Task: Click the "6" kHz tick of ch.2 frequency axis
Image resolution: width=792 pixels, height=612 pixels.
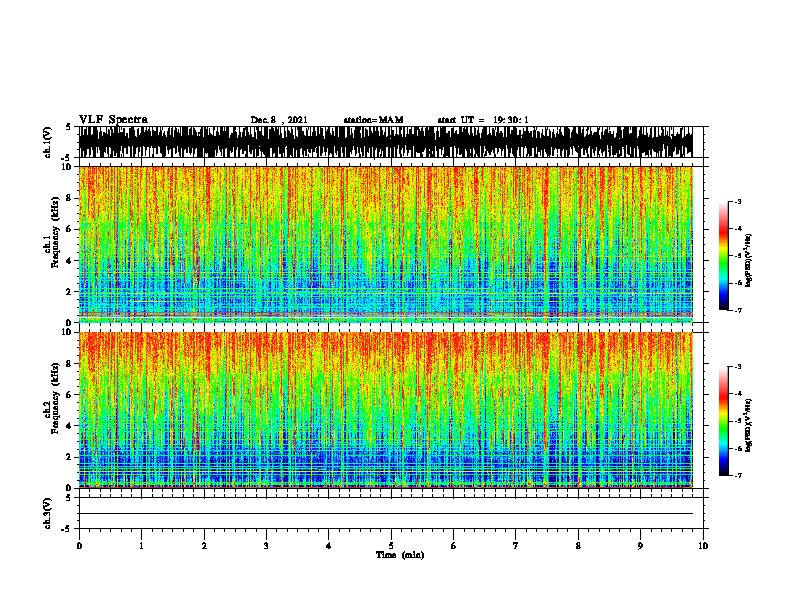Action: 70,395
